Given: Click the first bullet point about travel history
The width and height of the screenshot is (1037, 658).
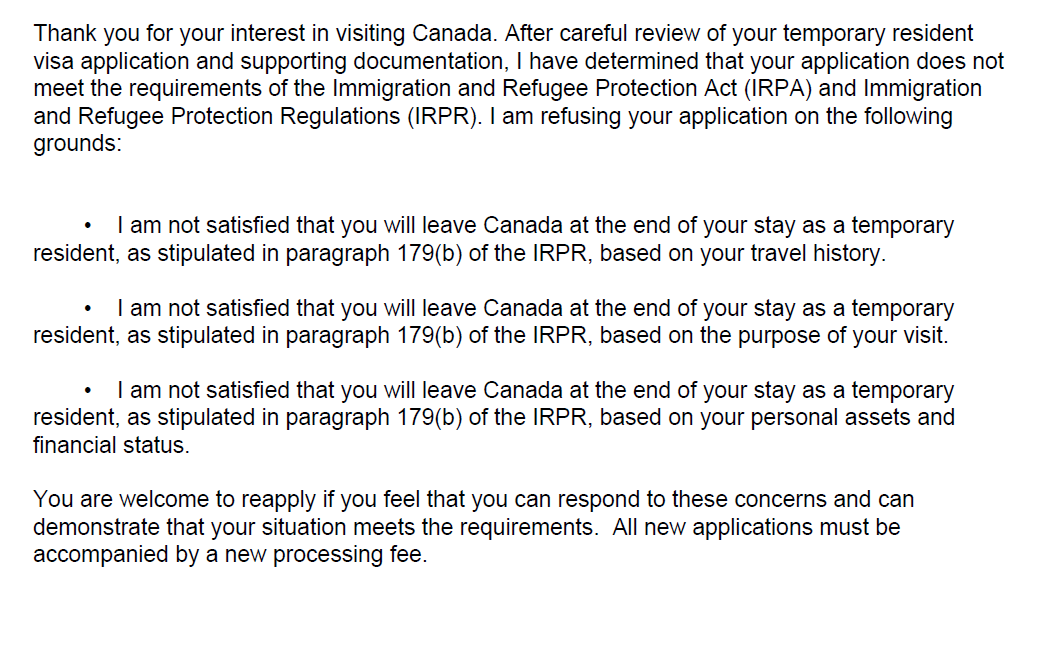Looking at the screenshot, I should (x=90, y=226).
